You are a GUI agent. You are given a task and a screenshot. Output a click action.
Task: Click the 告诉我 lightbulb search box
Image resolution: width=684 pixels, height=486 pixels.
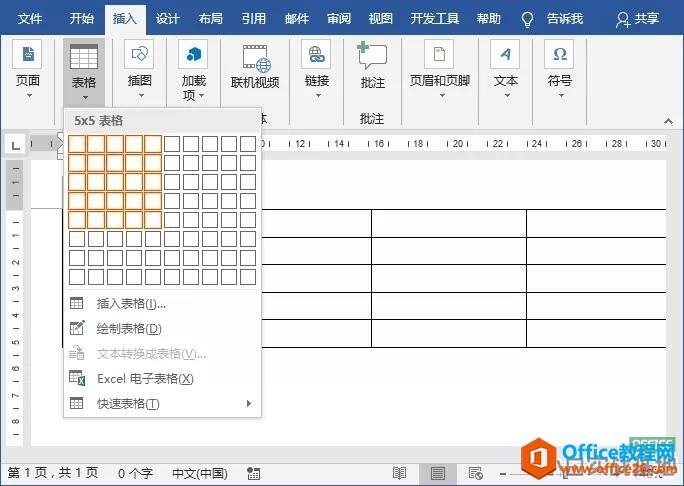pyautogui.click(x=552, y=19)
